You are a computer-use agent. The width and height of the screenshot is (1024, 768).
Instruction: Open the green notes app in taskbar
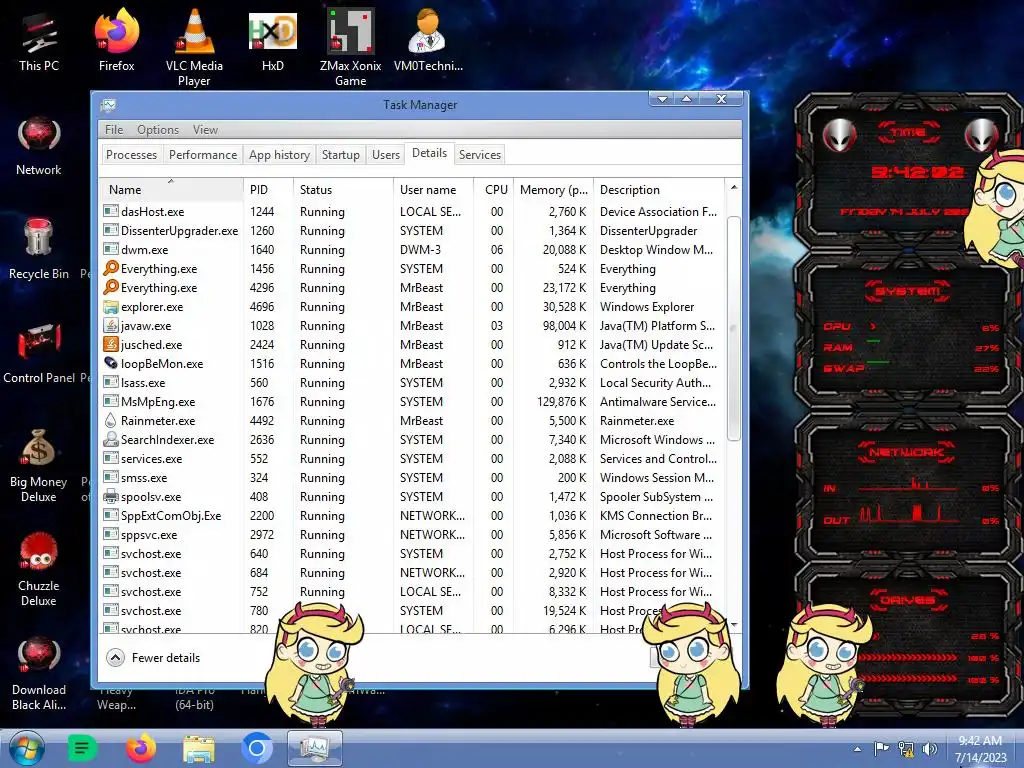tap(82, 748)
